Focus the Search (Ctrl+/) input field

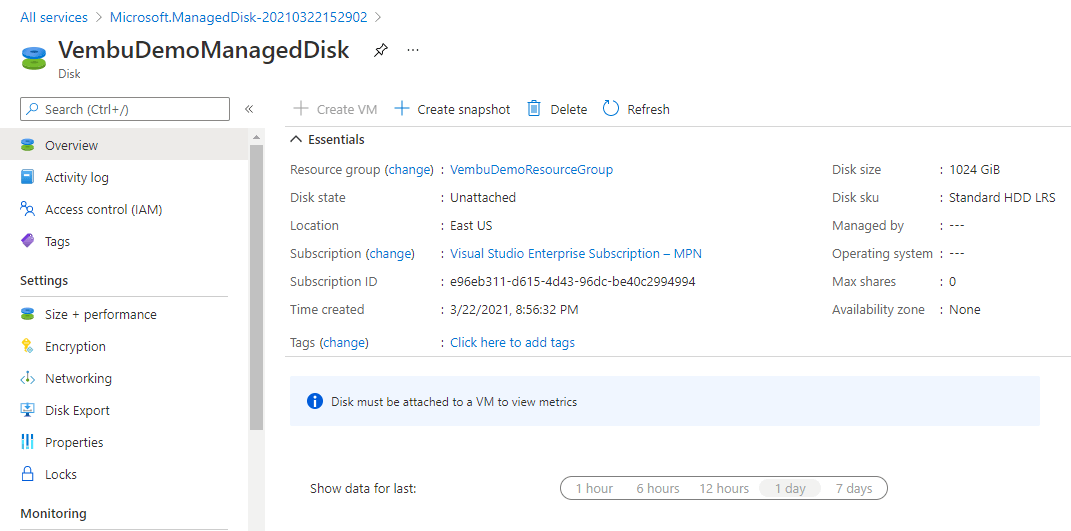[125, 109]
